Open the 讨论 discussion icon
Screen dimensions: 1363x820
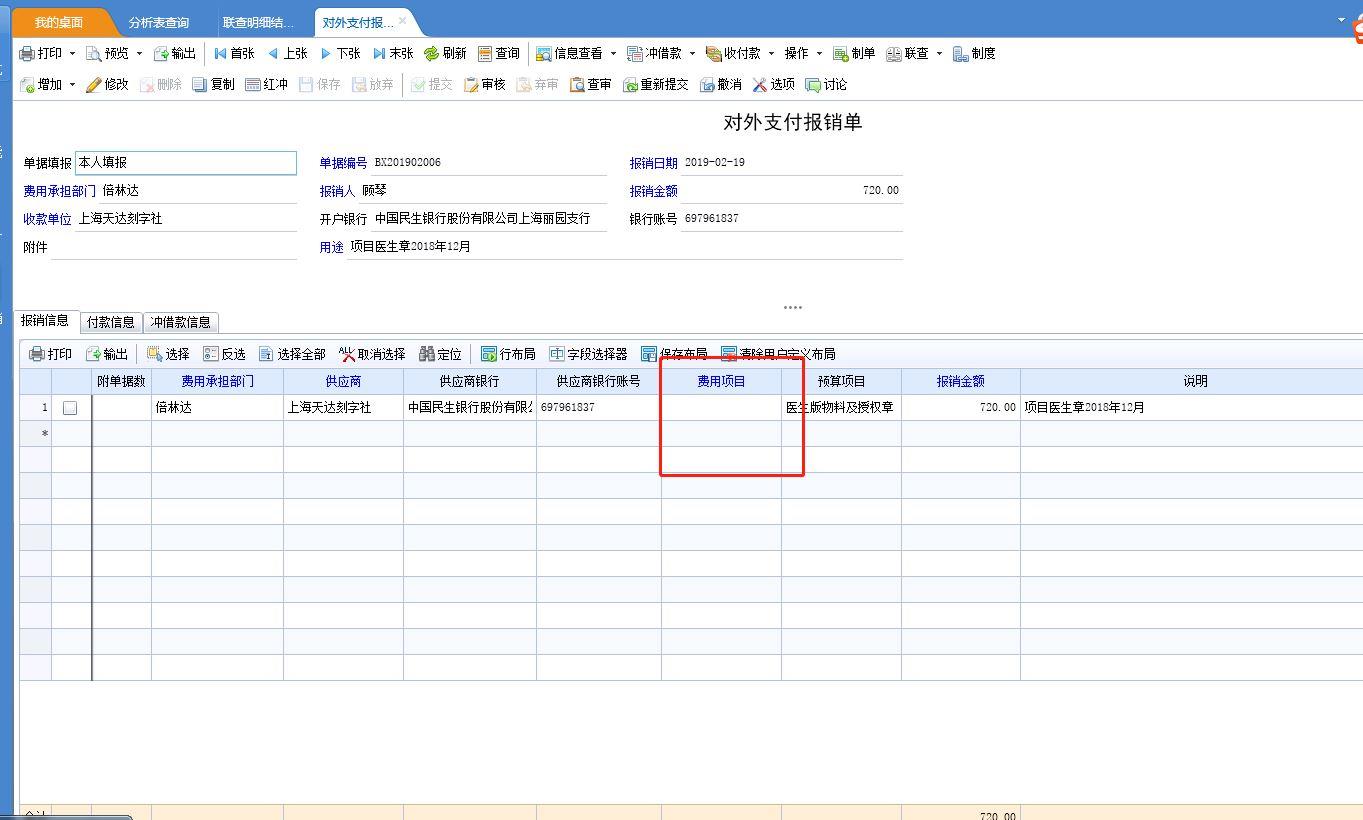813,85
